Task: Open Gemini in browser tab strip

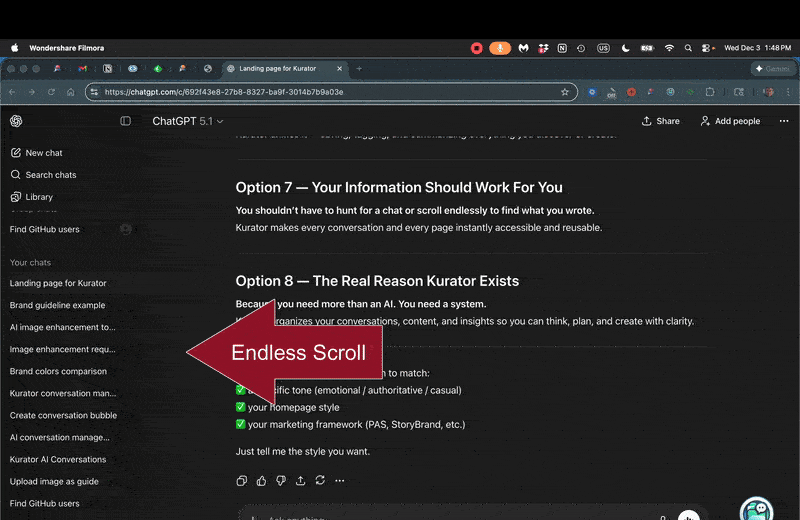Action: 773,68
